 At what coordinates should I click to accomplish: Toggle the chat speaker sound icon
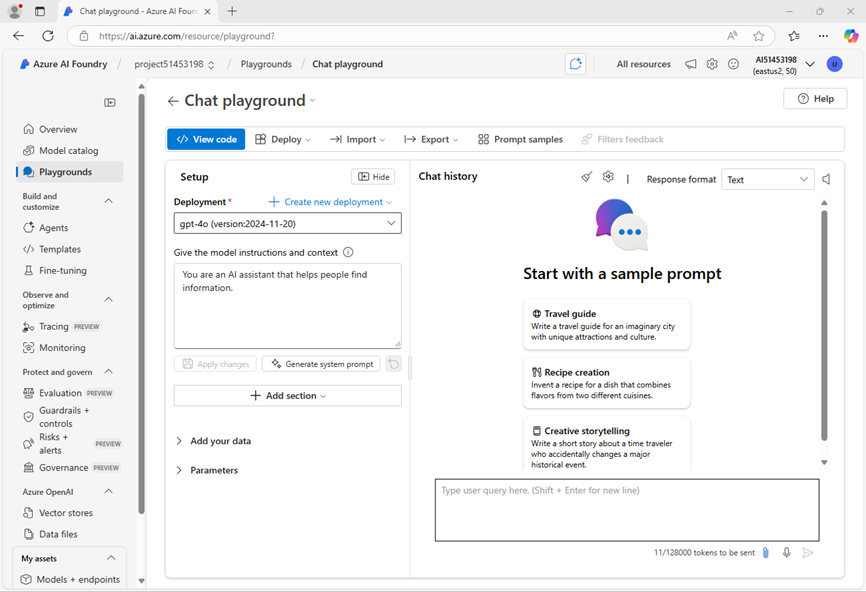pyautogui.click(x=826, y=179)
